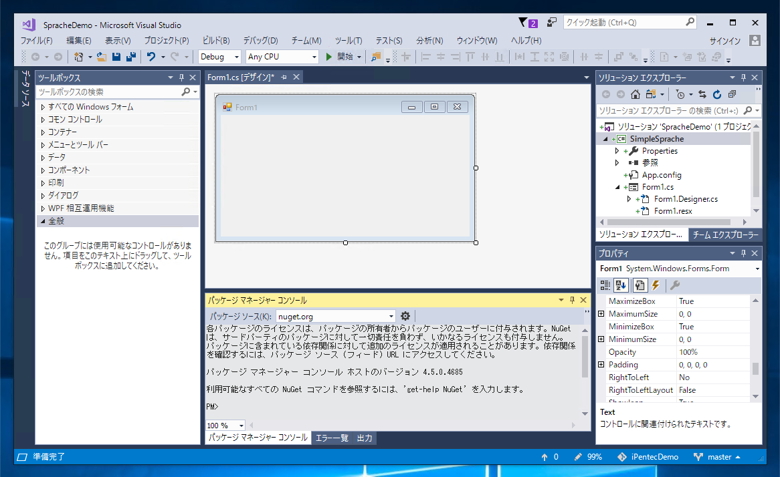Image resolution: width=780 pixels, height=477 pixels.
Task: Expand the Padding property row
Action: pos(601,365)
